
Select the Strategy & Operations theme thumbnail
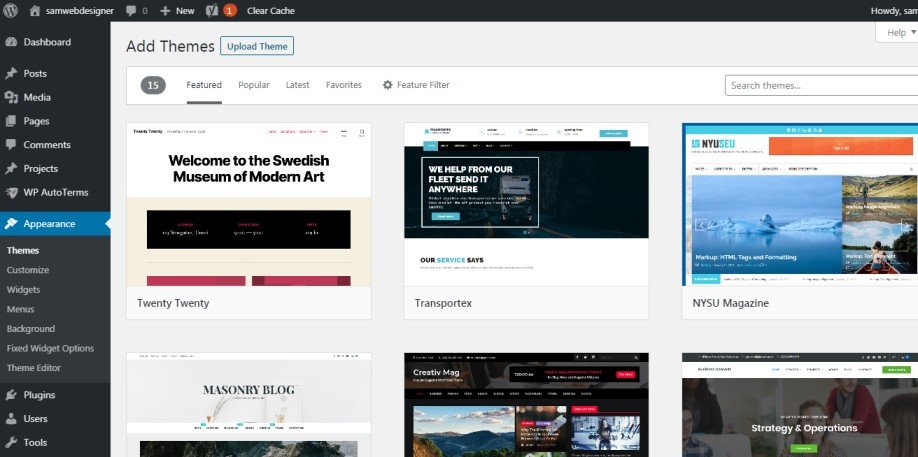[x=800, y=405]
